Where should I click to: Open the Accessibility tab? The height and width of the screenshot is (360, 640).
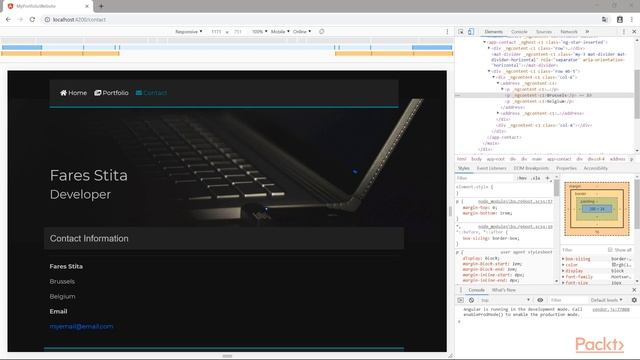pyautogui.click(x=596, y=168)
